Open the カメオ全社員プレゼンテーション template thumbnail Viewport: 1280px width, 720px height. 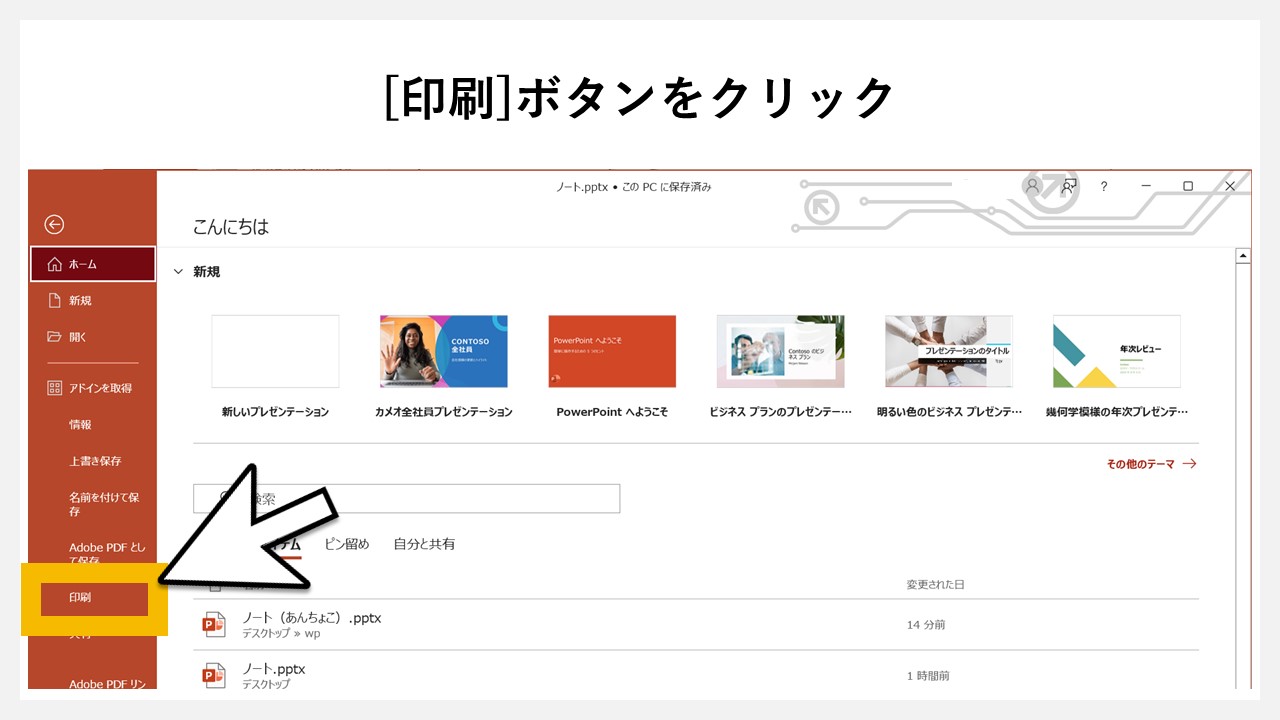point(444,351)
